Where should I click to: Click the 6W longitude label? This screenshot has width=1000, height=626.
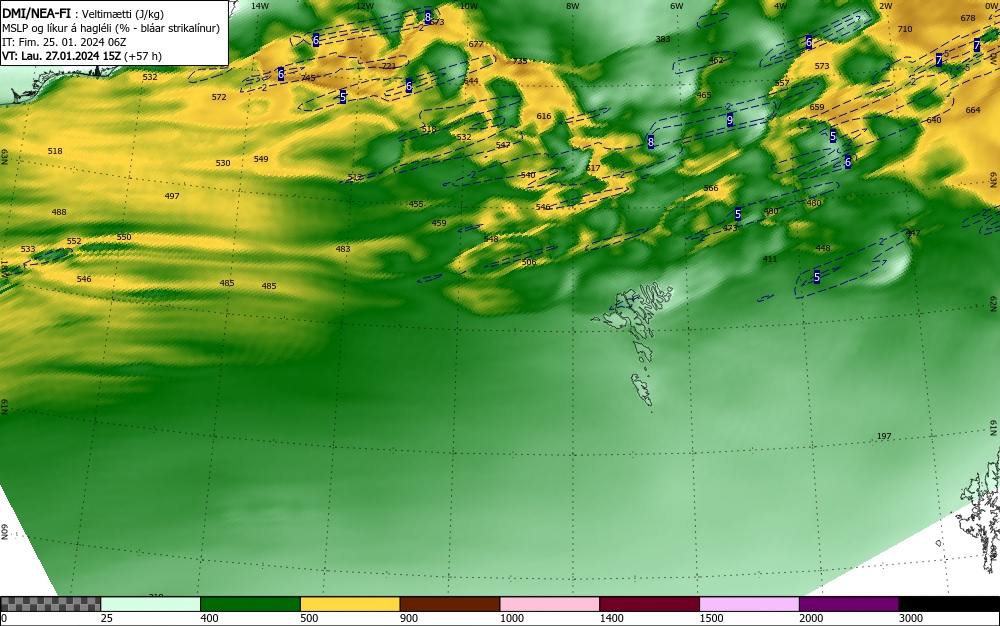click(x=677, y=6)
